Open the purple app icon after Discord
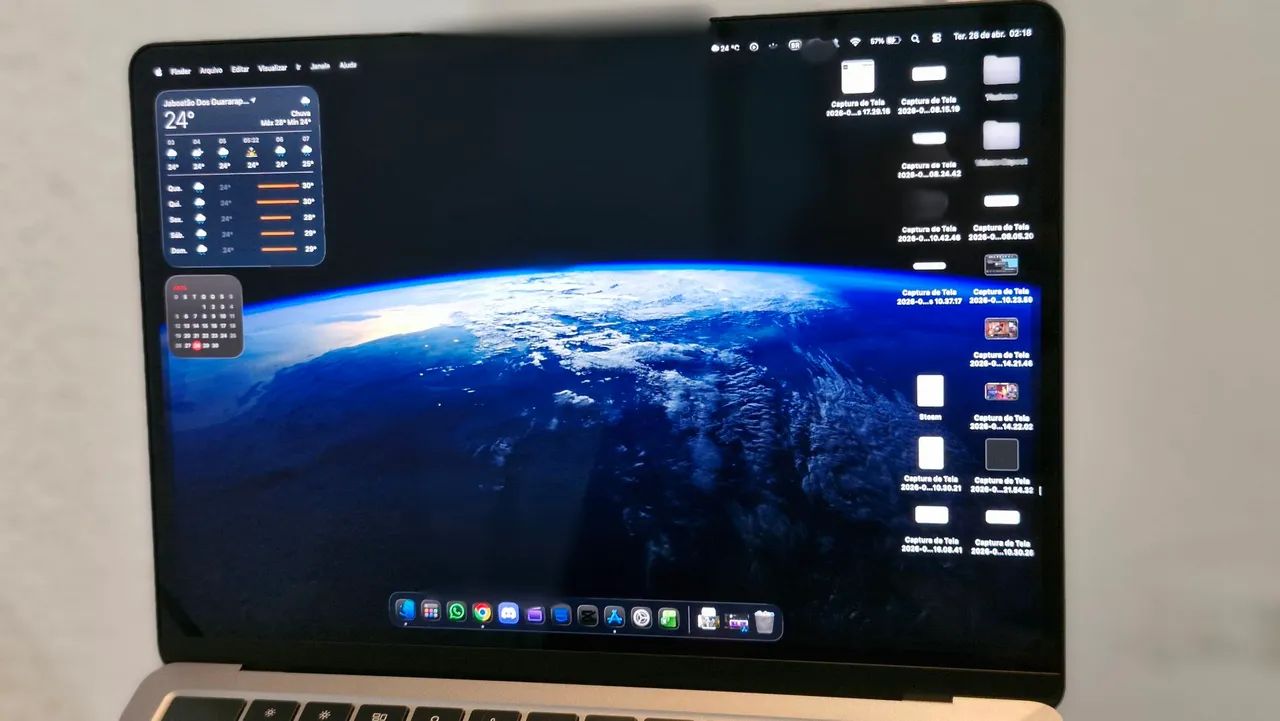The width and height of the screenshot is (1280, 721). pyautogui.click(x=535, y=614)
